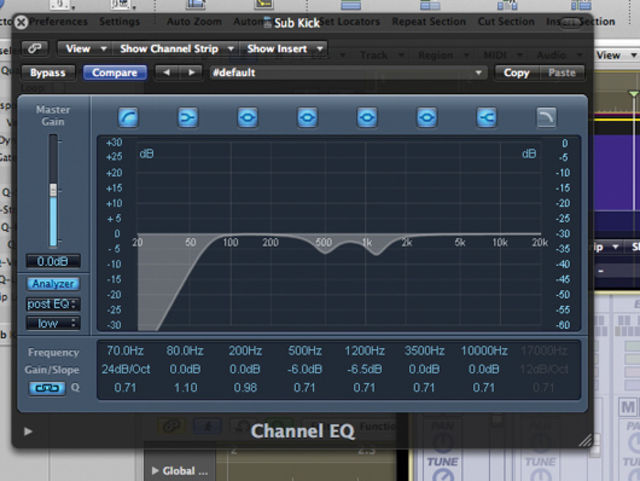This screenshot has width=640, height=481.
Task: Open the low analyzer resolution menu
Action: click(x=53, y=323)
